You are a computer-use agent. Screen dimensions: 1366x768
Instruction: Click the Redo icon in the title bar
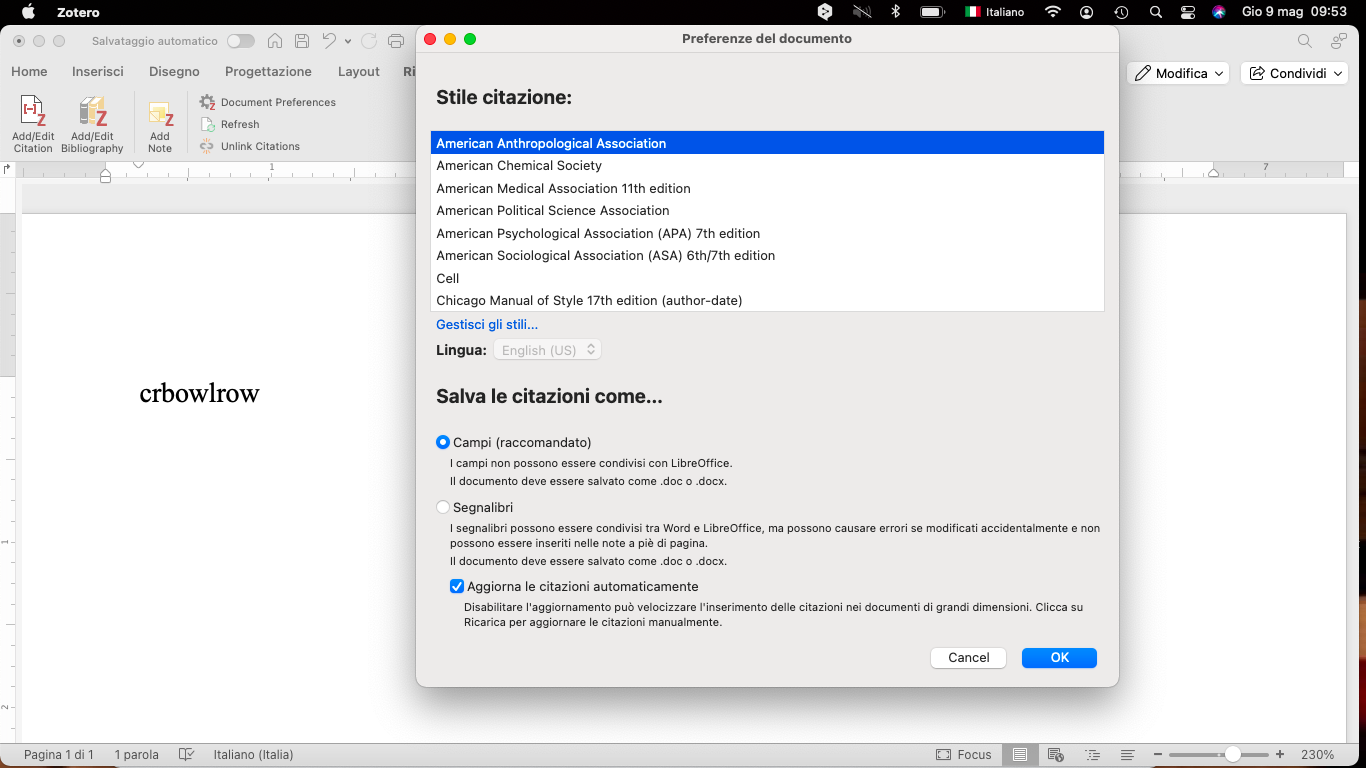[x=369, y=41]
